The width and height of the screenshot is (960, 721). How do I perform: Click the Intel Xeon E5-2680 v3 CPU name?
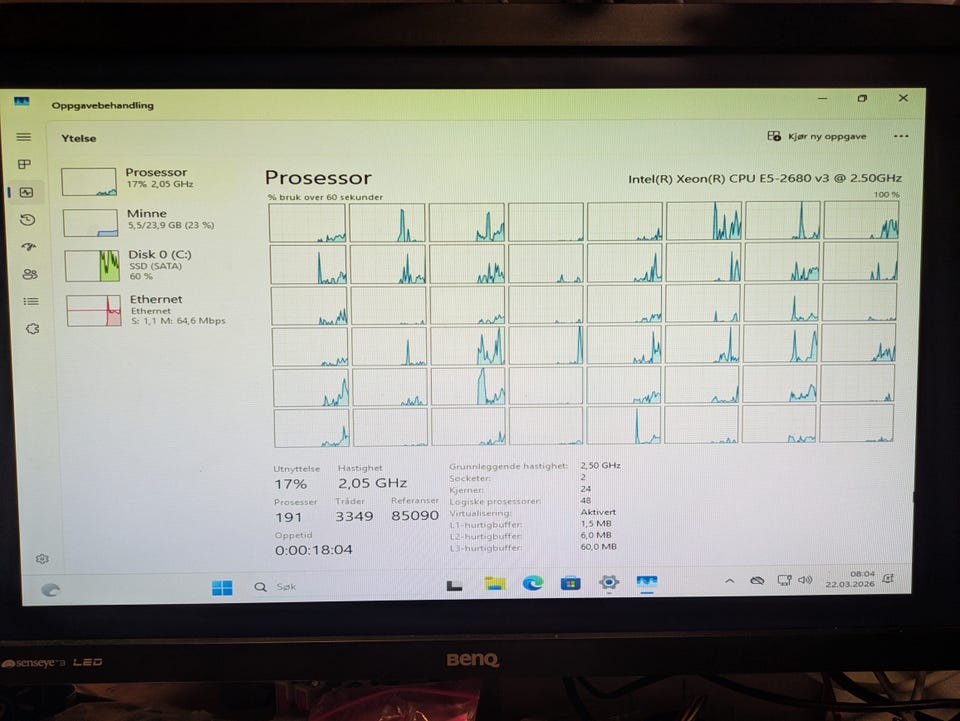point(765,178)
